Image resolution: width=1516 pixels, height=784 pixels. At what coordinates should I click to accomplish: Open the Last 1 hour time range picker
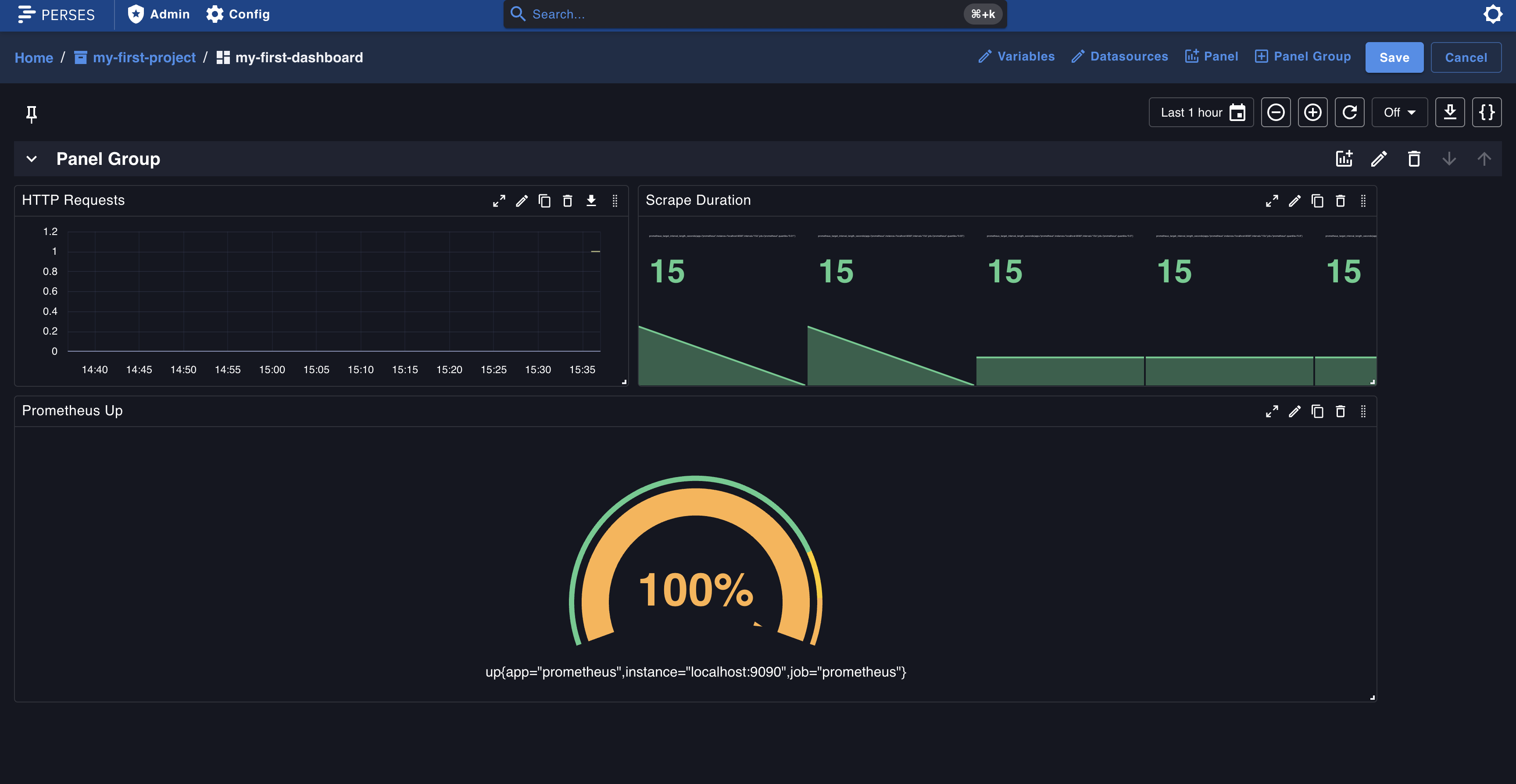pos(1201,112)
